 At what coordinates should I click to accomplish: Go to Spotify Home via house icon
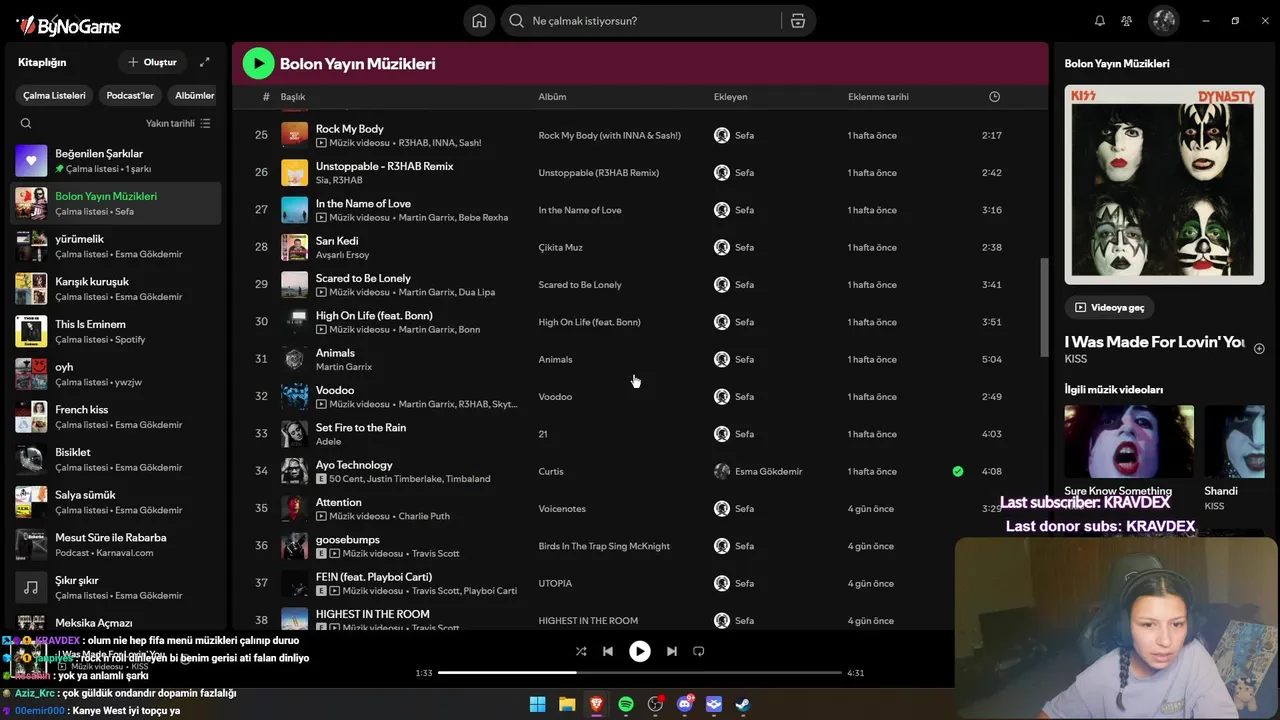479,20
